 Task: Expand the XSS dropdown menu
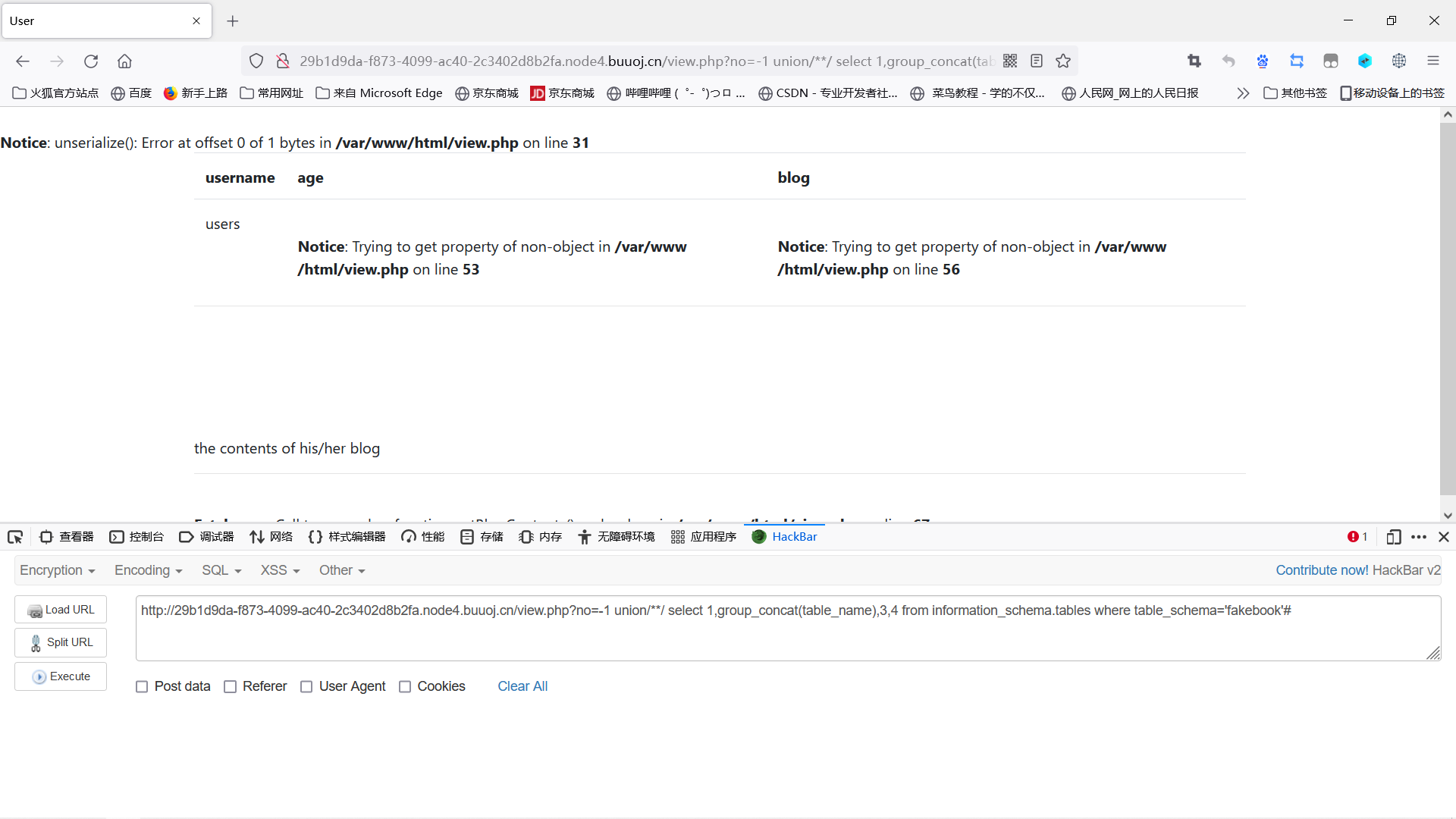(280, 570)
